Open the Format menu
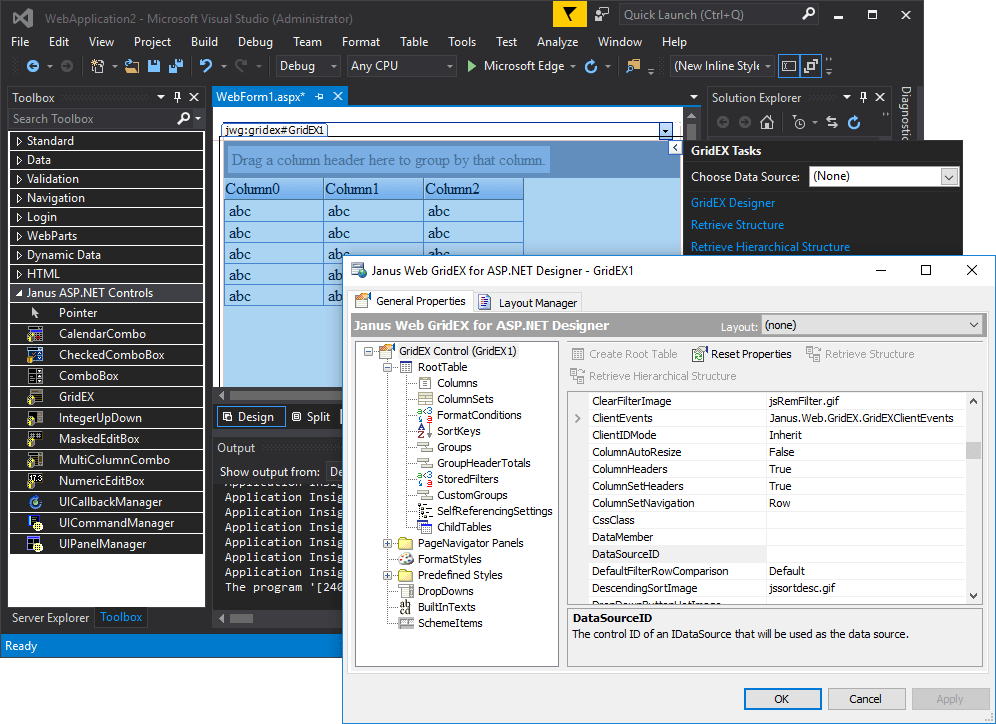 pos(361,42)
